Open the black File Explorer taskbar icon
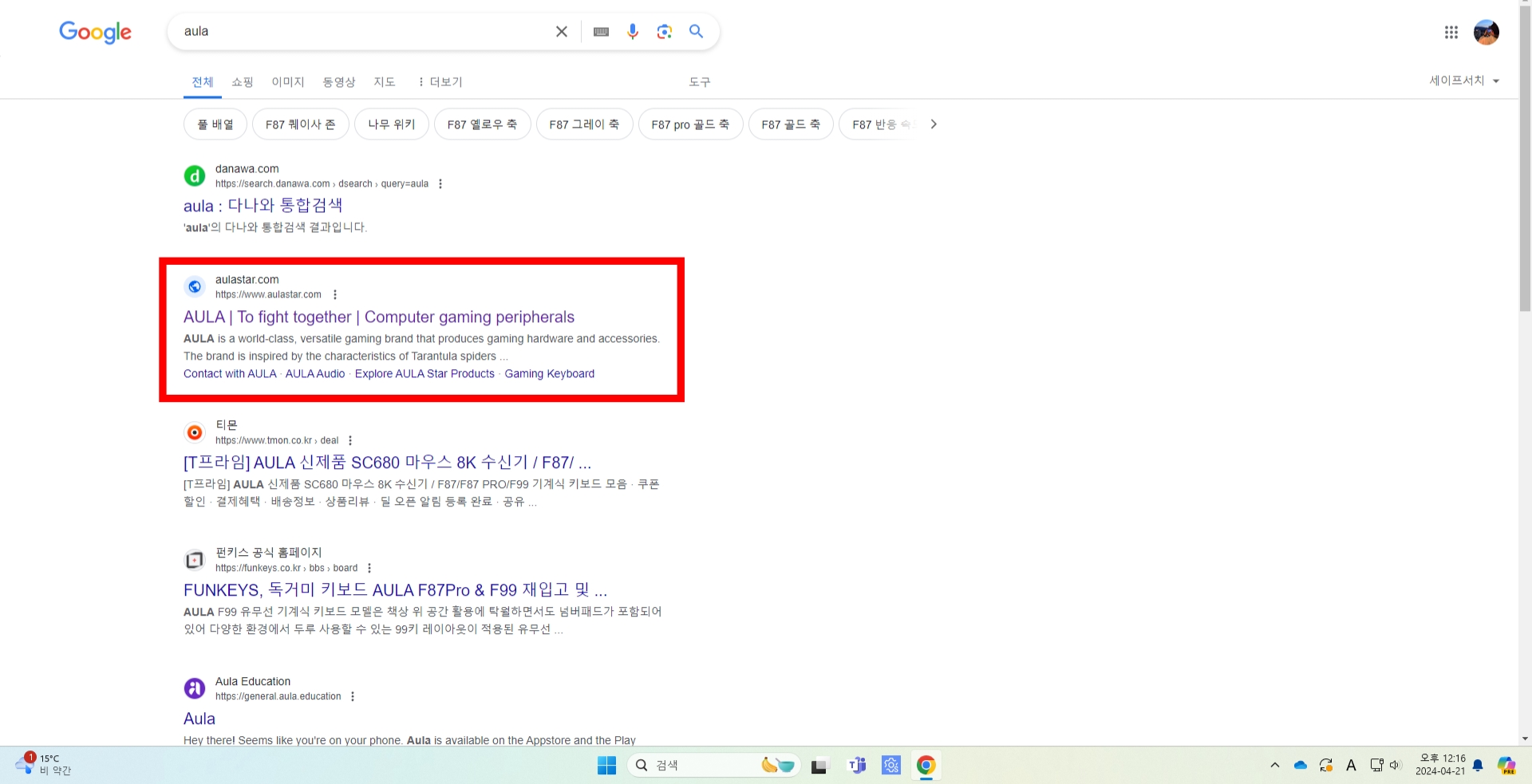Screen dimensions: 1532x784 point(819,766)
